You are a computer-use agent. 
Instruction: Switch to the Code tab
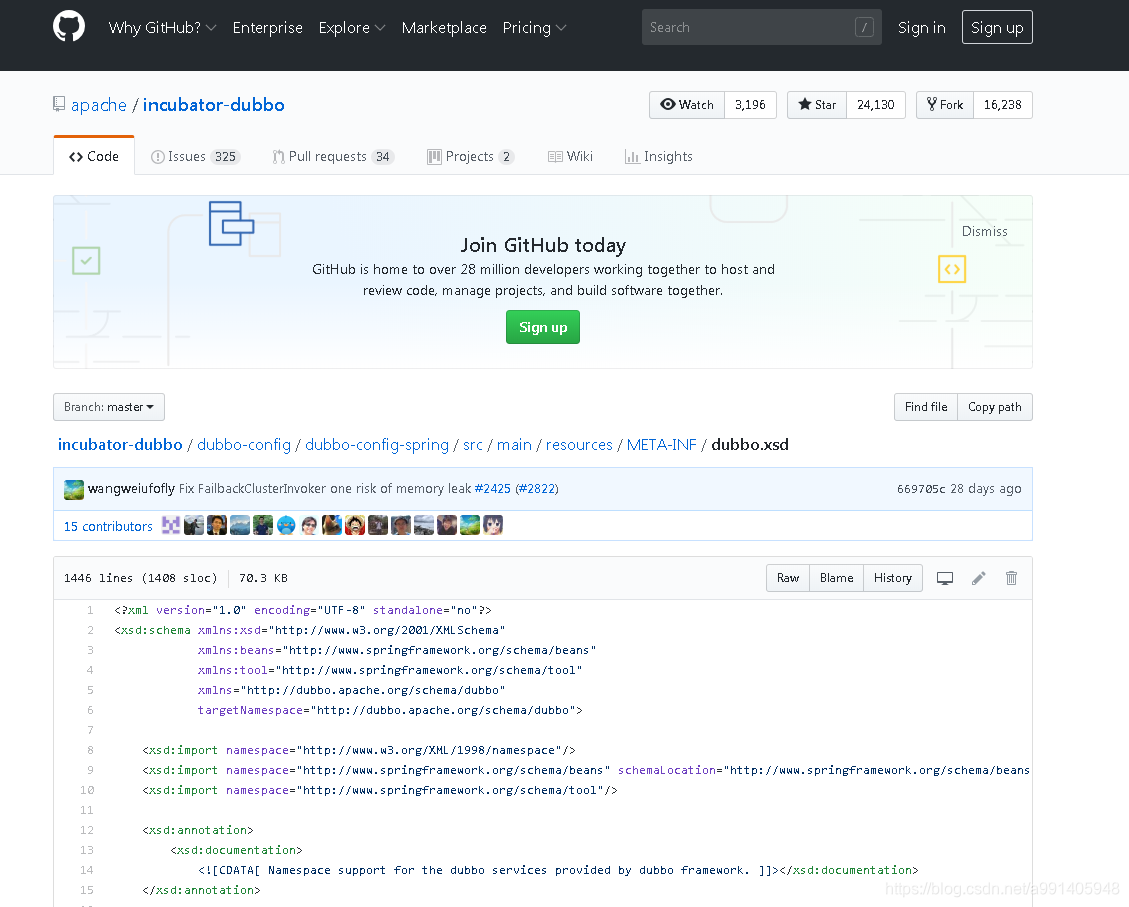(x=94, y=156)
